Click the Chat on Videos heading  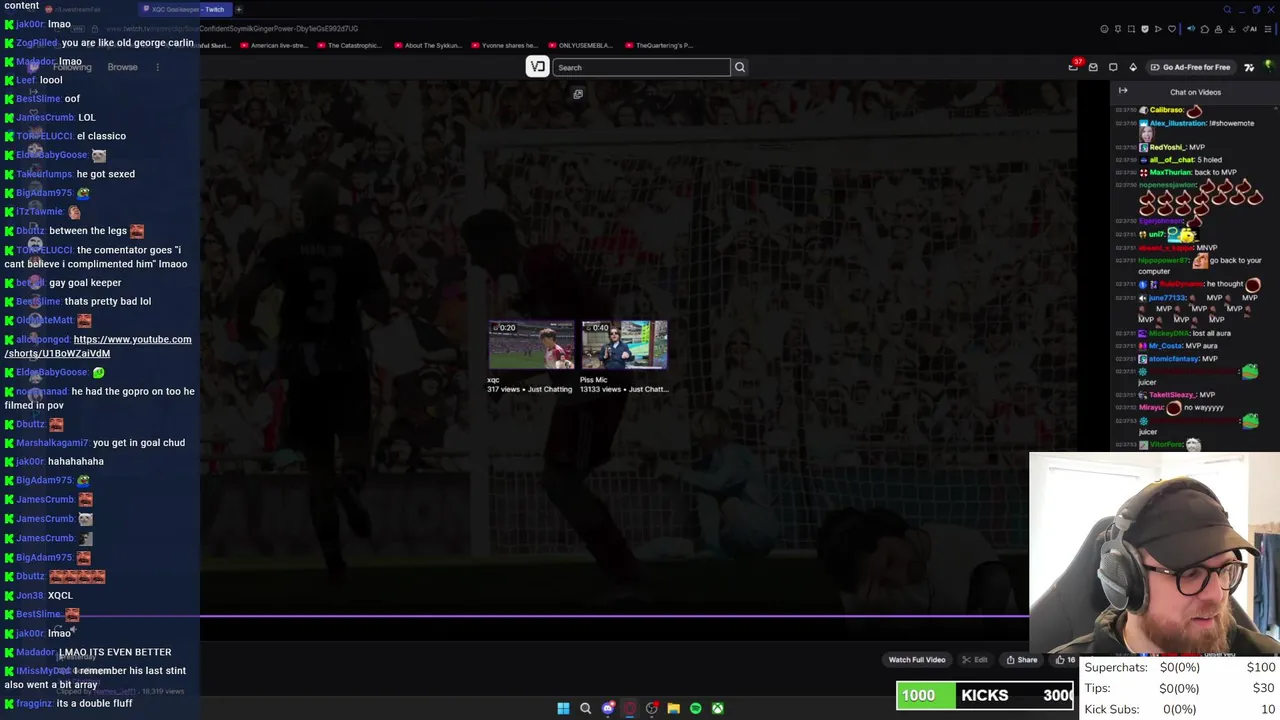coord(1195,92)
